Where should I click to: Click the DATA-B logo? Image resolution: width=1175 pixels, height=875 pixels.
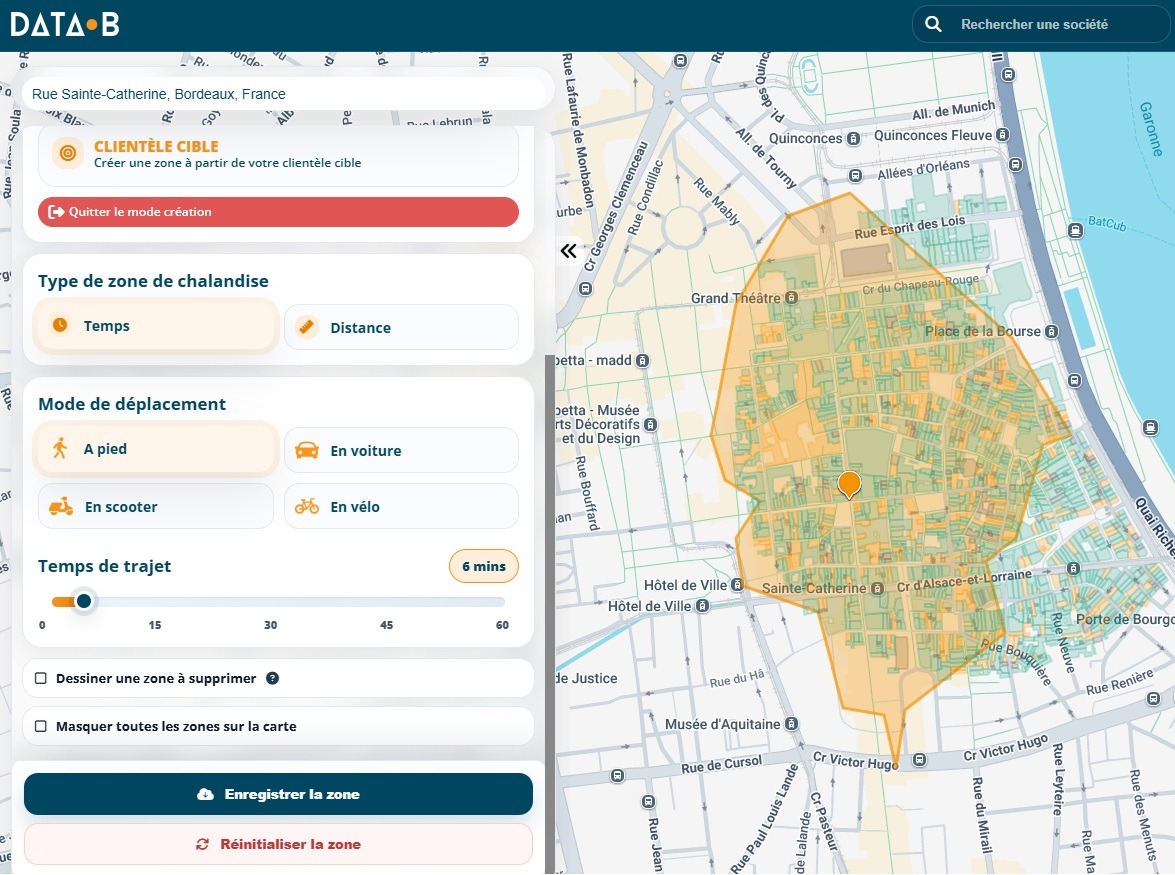click(65, 25)
